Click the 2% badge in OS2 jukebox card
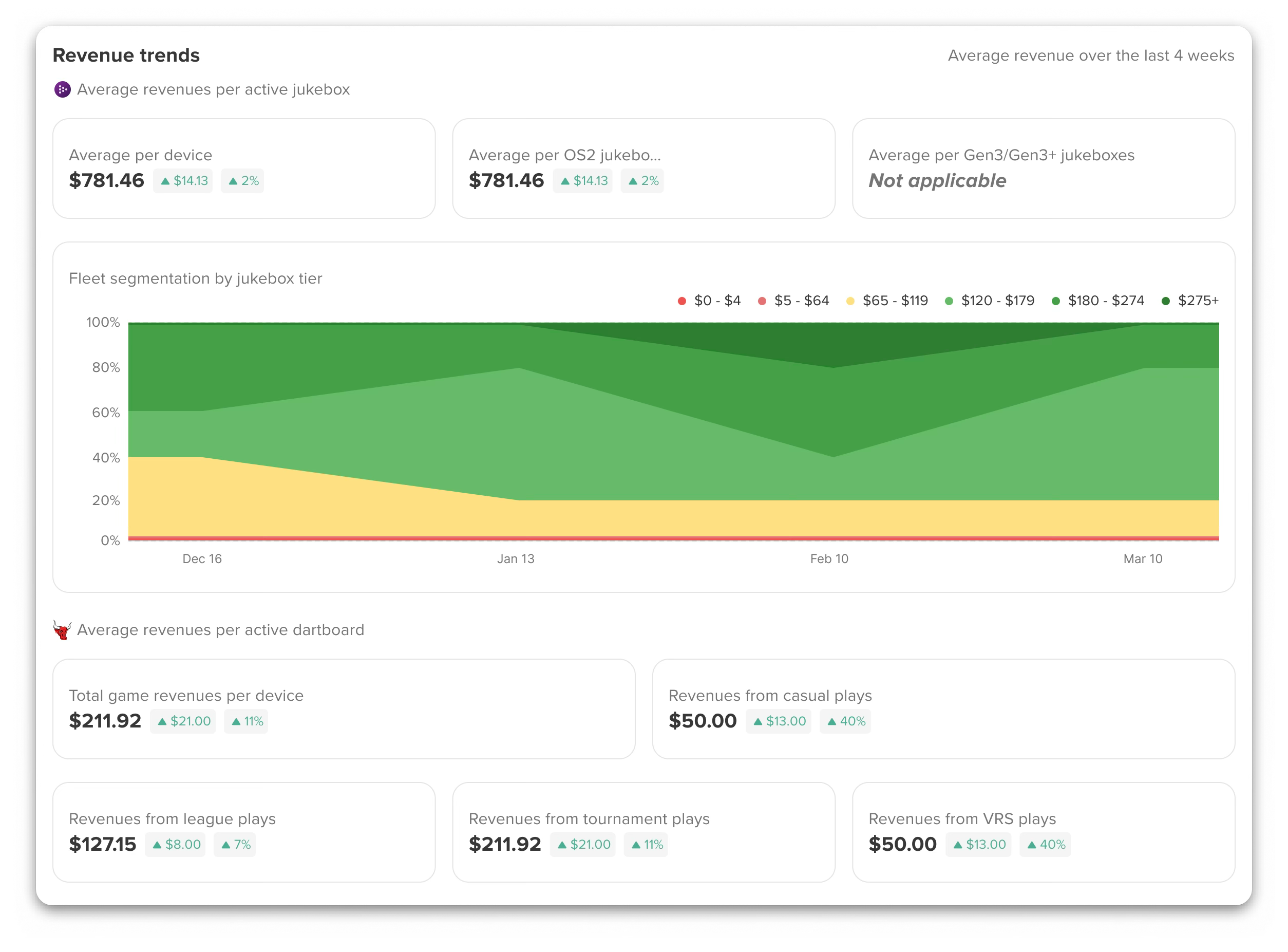Viewport: 1288px width, 952px height. coord(642,181)
